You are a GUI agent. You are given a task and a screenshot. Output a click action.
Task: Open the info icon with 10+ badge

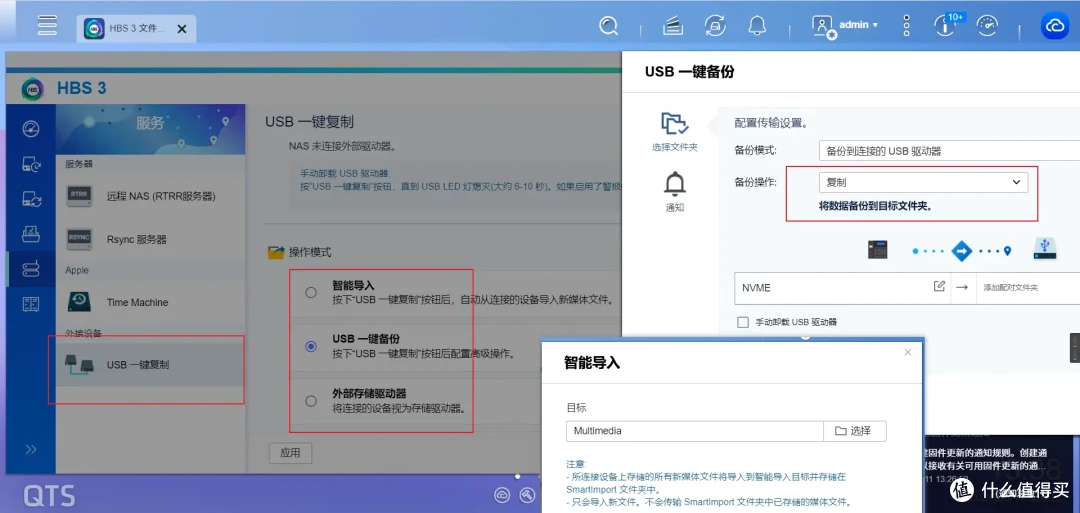tap(946, 25)
